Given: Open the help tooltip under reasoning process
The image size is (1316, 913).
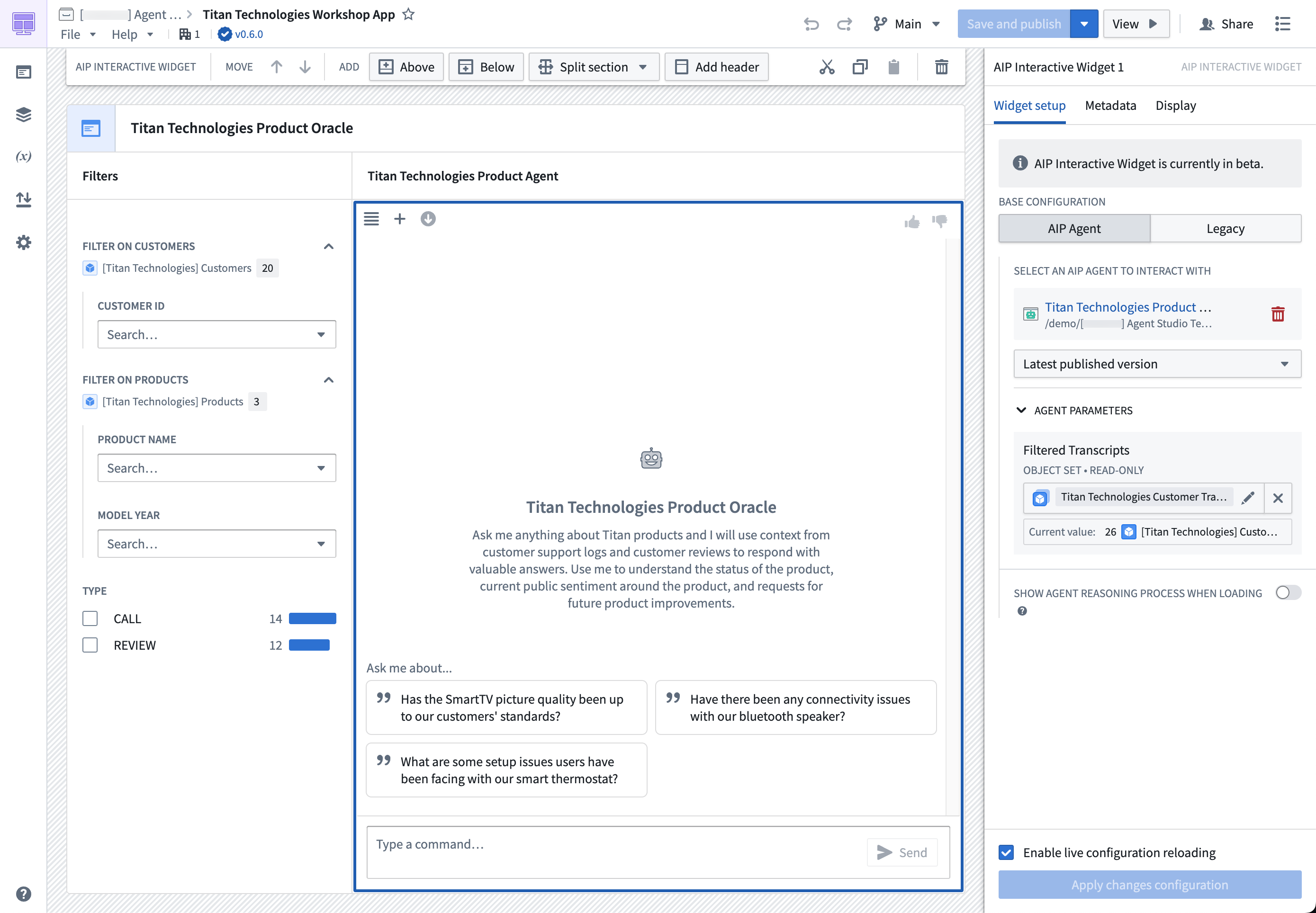Looking at the screenshot, I should 1022,611.
